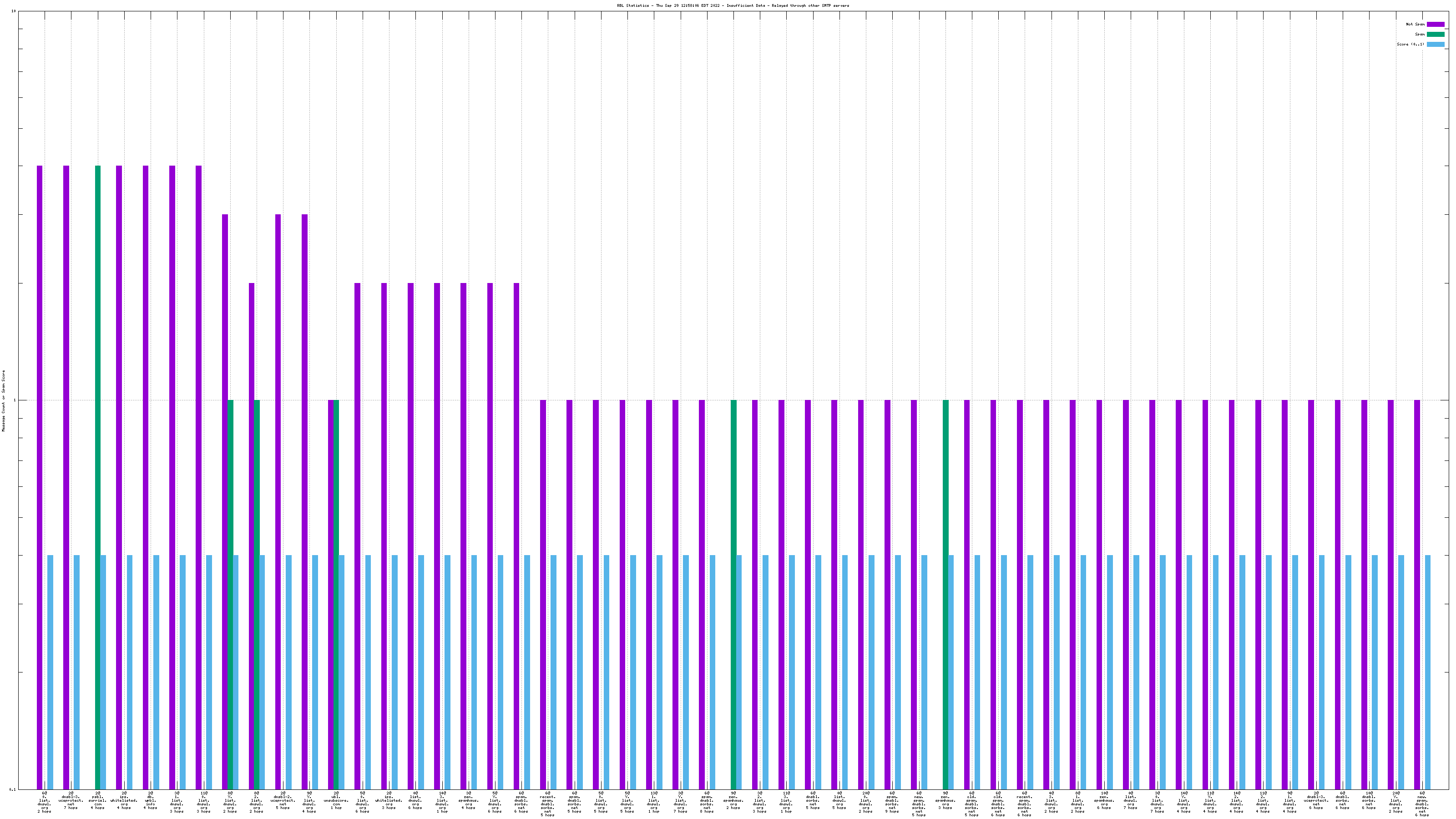
Task: Click the green bar above ubl.unsubscore.com
Action: coord(336,593)
